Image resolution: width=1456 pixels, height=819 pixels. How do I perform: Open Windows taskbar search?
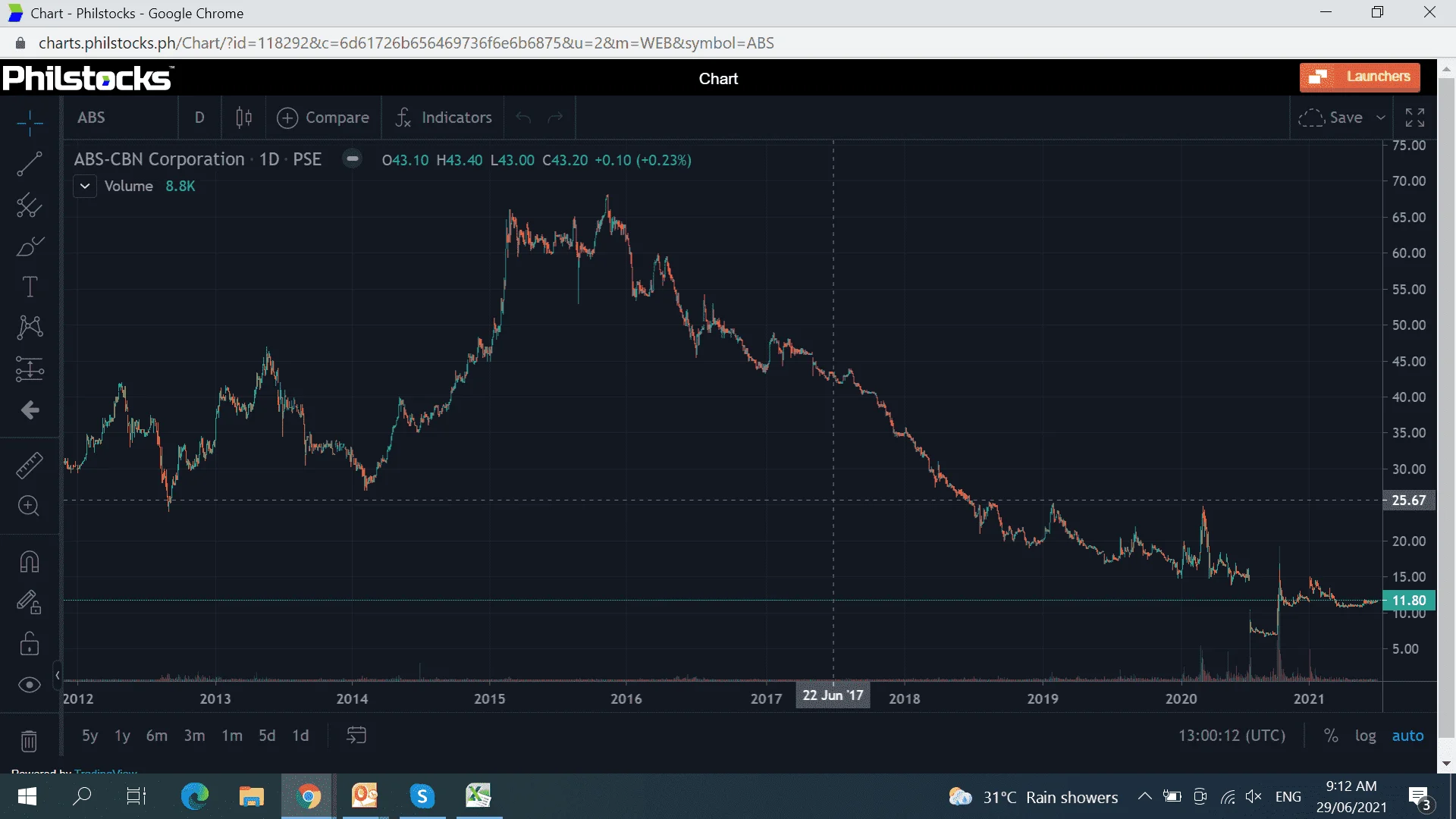coord(81,796)
